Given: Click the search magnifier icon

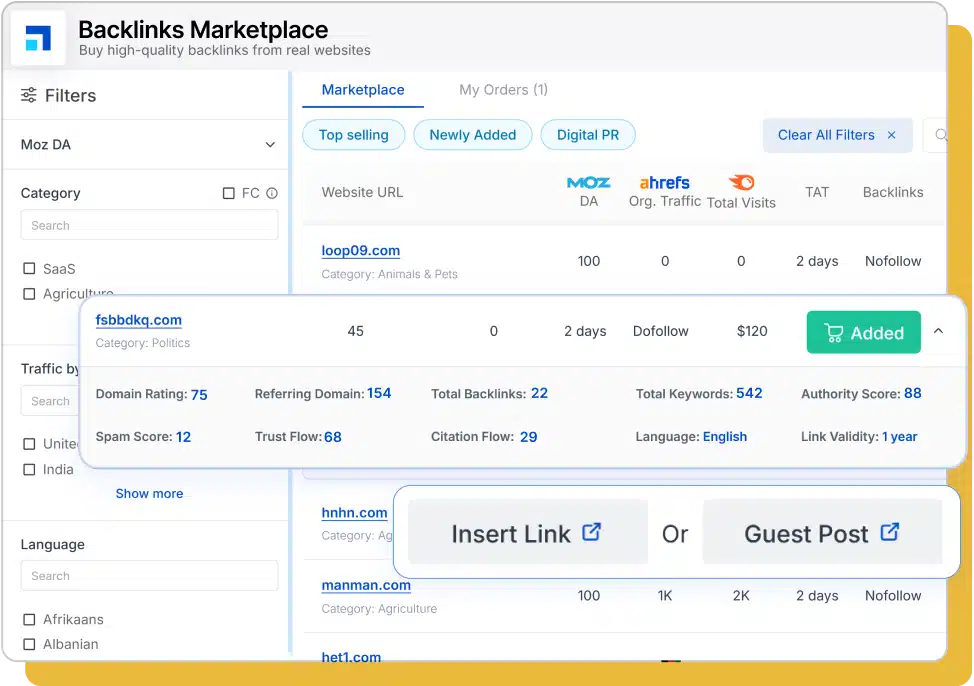Looking at the screenshot, I should coord(940,135).
